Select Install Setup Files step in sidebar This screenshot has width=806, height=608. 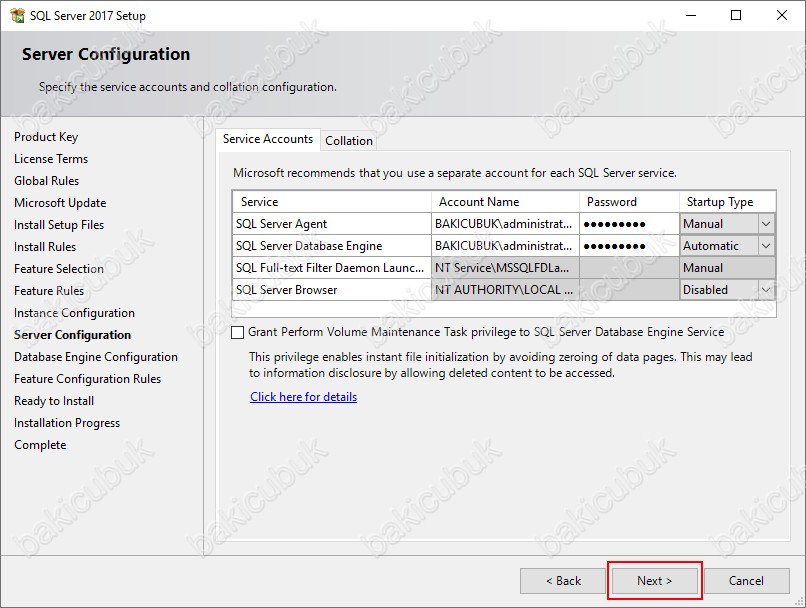tap(59, 225)
